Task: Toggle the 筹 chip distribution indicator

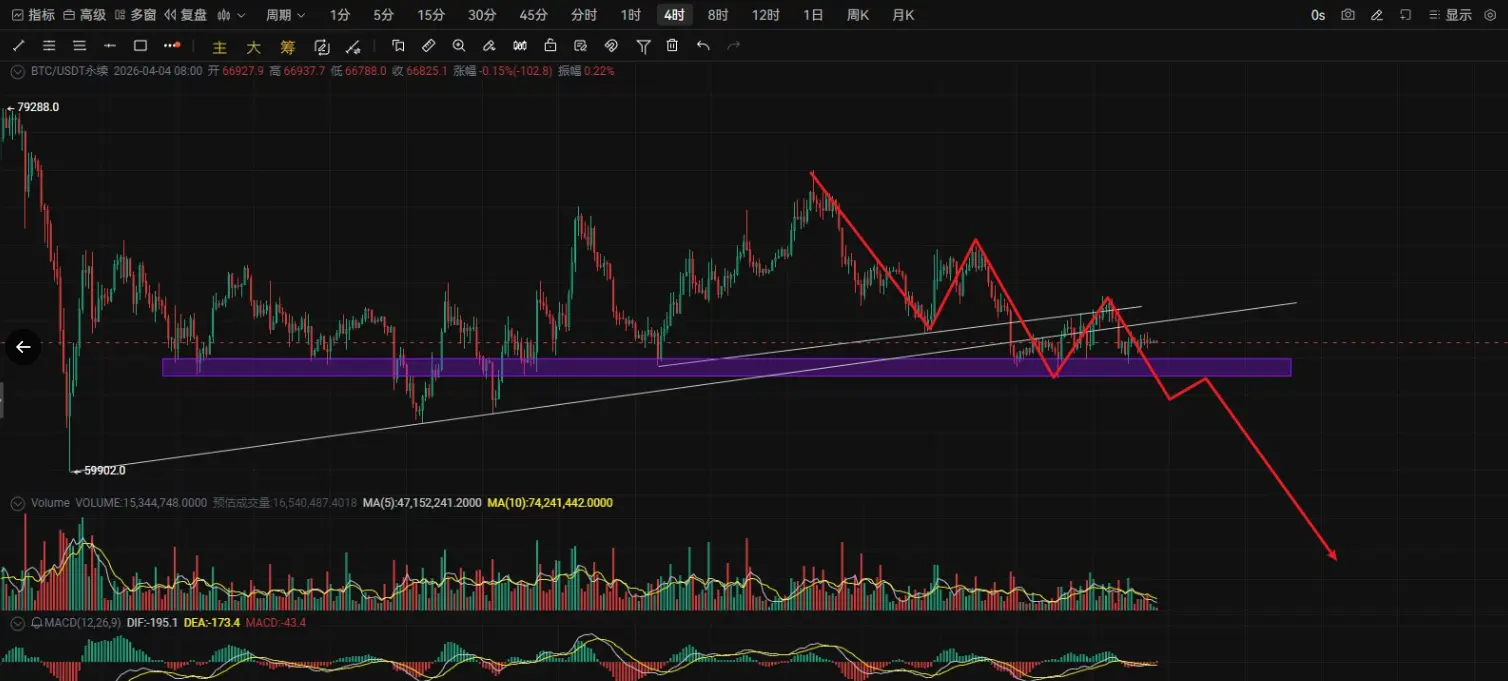Action: (287, 47)
